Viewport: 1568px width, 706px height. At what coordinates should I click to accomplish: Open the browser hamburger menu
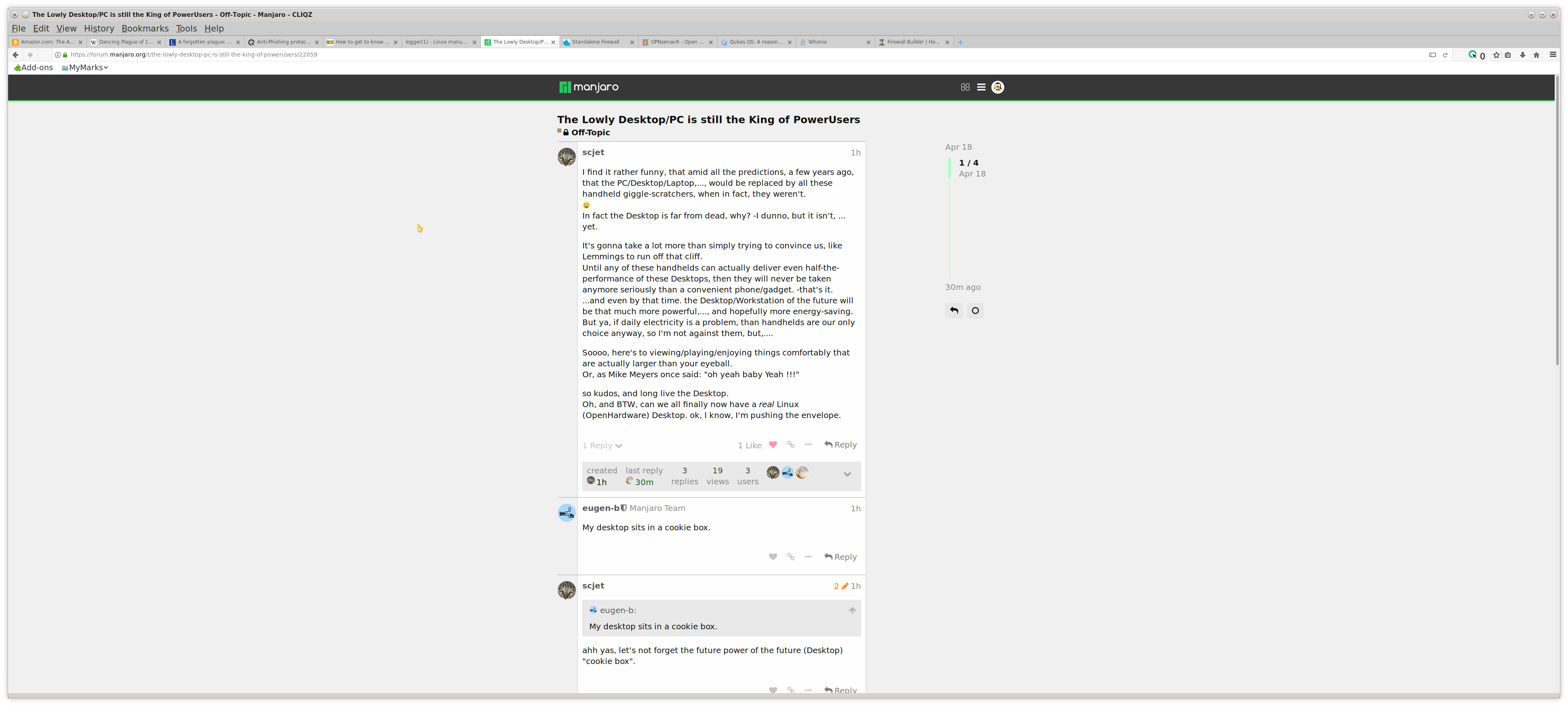pyautogui.click(x=1553, y=55)
